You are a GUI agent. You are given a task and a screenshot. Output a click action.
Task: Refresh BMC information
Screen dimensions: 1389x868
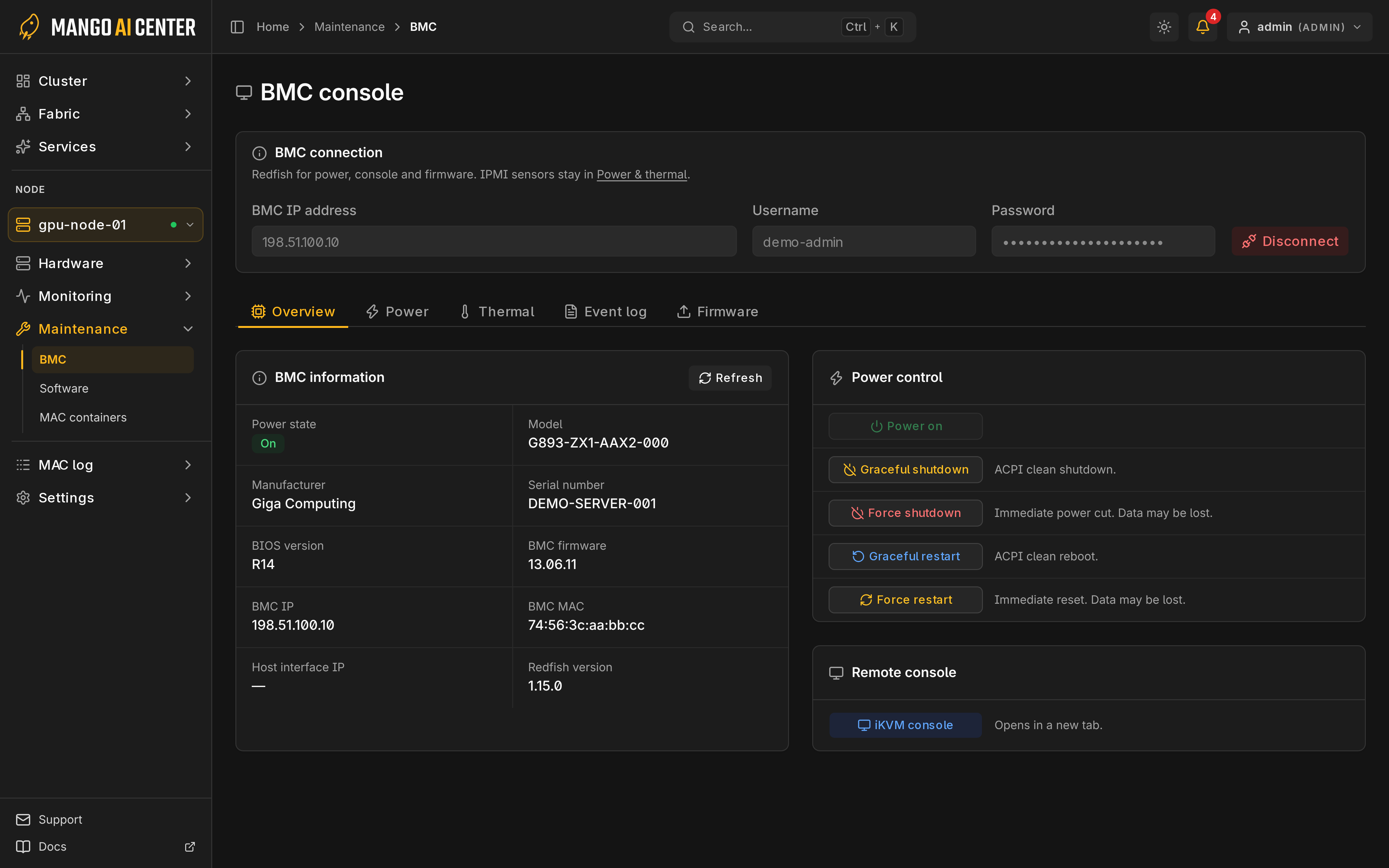click(x=730, y=378)
